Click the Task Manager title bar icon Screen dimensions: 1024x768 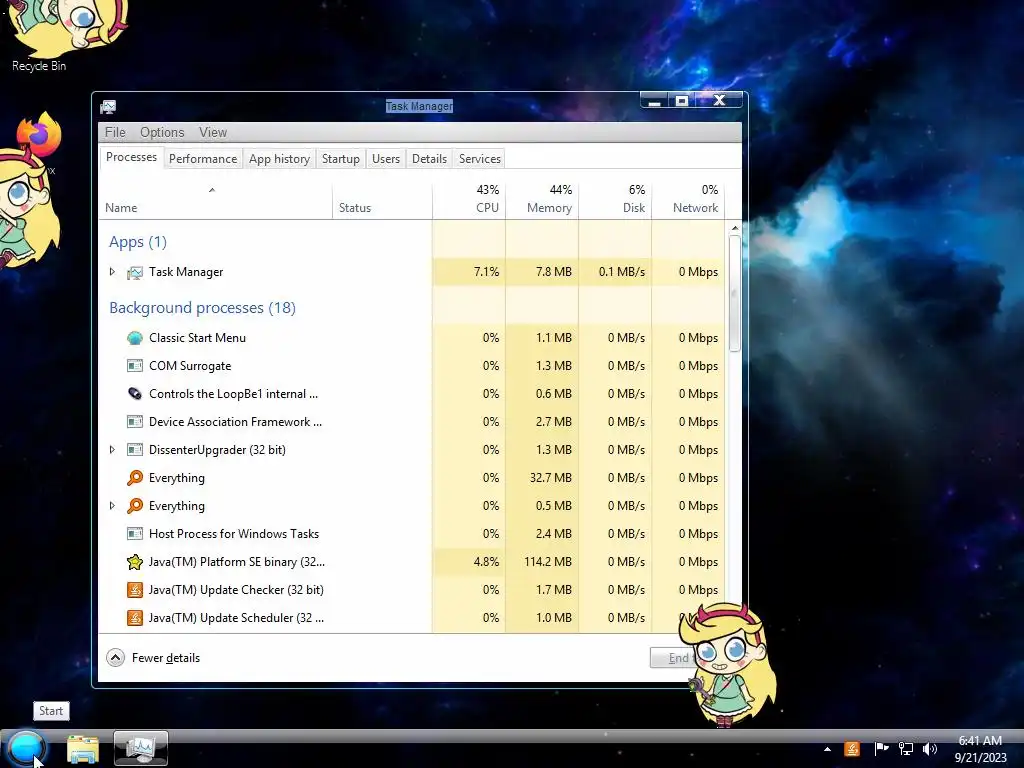coord(108,106)
